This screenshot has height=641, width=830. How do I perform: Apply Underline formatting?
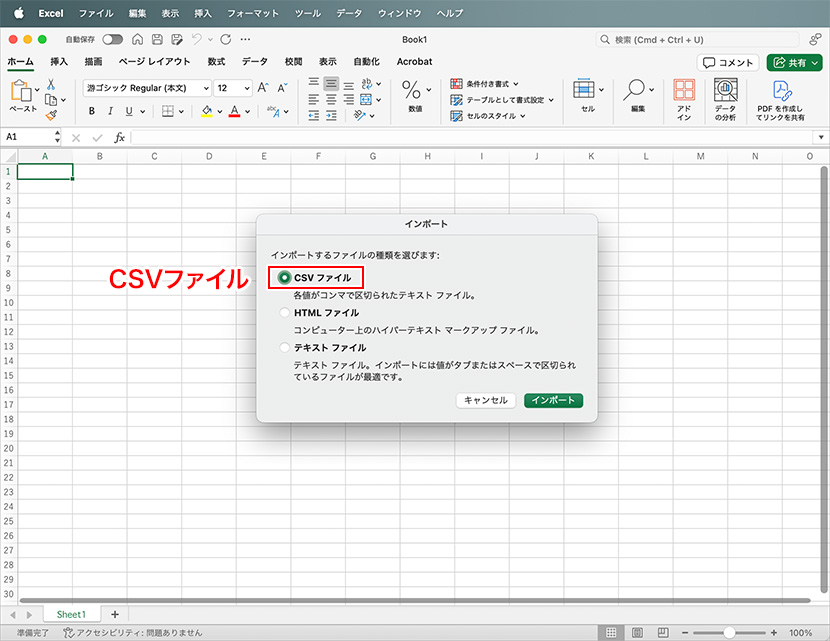pyautogui.click(x=129, y=111)
